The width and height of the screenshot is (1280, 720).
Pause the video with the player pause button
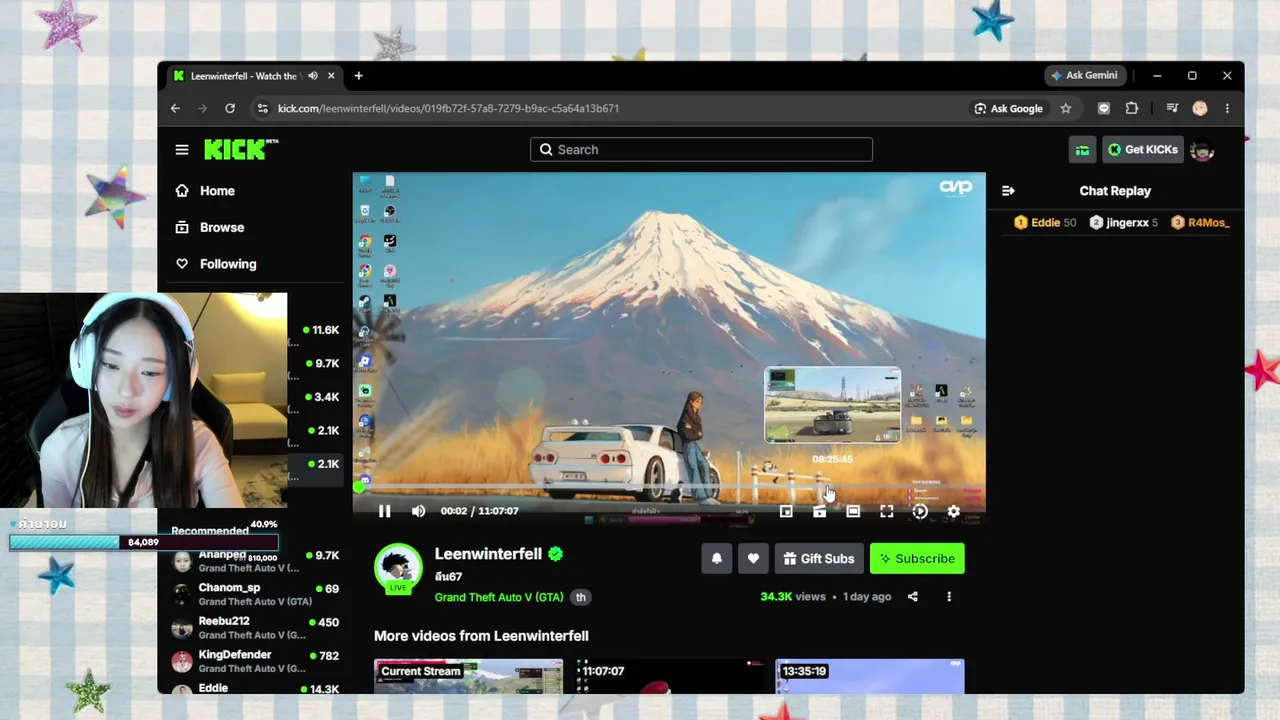click(385, 511)
